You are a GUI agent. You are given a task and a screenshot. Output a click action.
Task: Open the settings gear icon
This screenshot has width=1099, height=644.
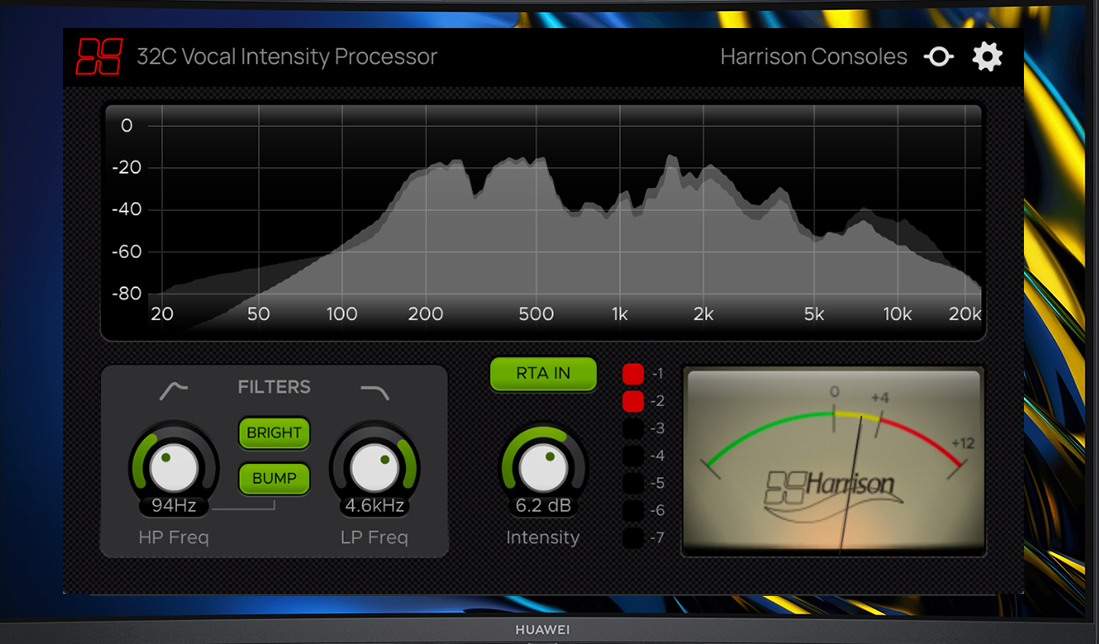click(x=987, y=57)
